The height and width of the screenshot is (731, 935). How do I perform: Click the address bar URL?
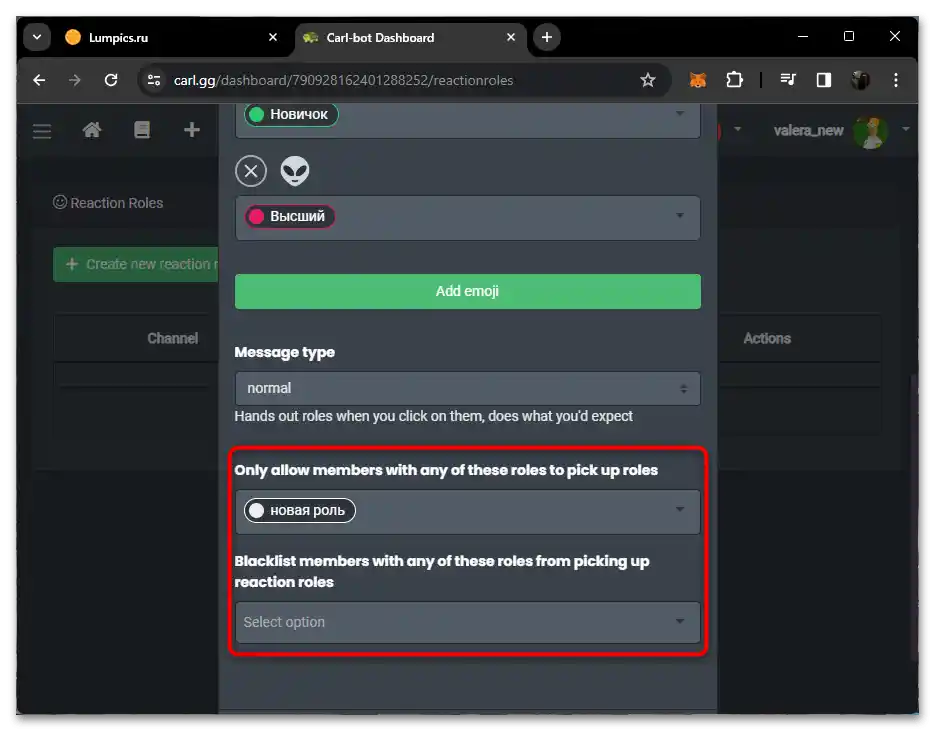pyautogui.click(x=343, y=80)
